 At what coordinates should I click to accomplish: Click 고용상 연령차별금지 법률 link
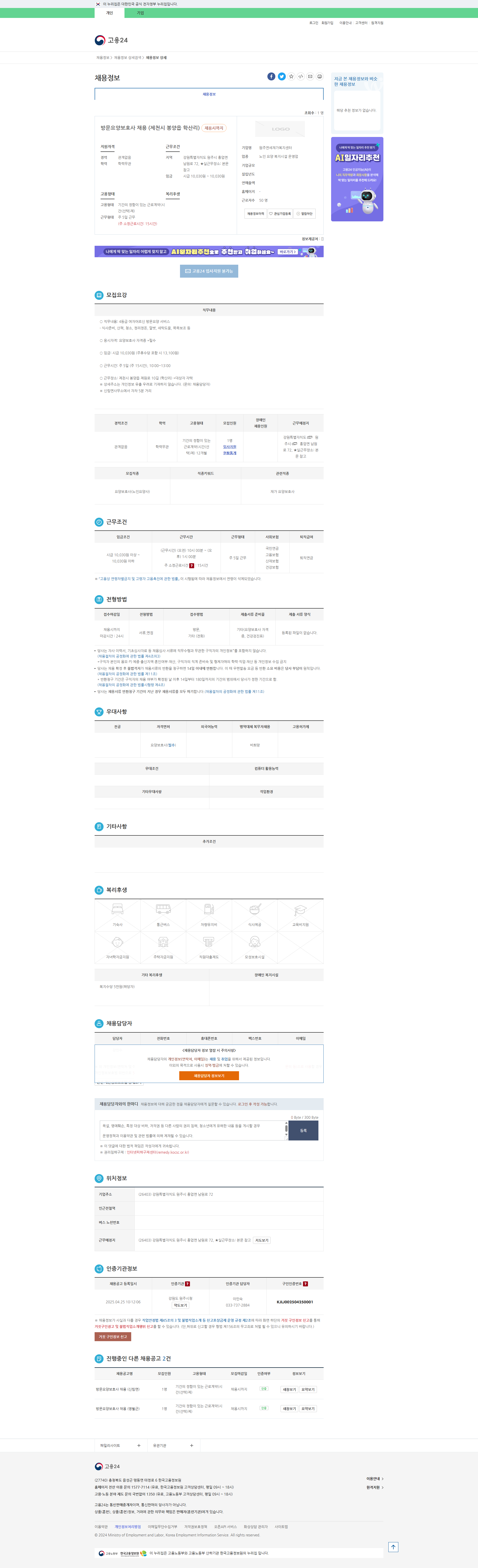(139, 579)
